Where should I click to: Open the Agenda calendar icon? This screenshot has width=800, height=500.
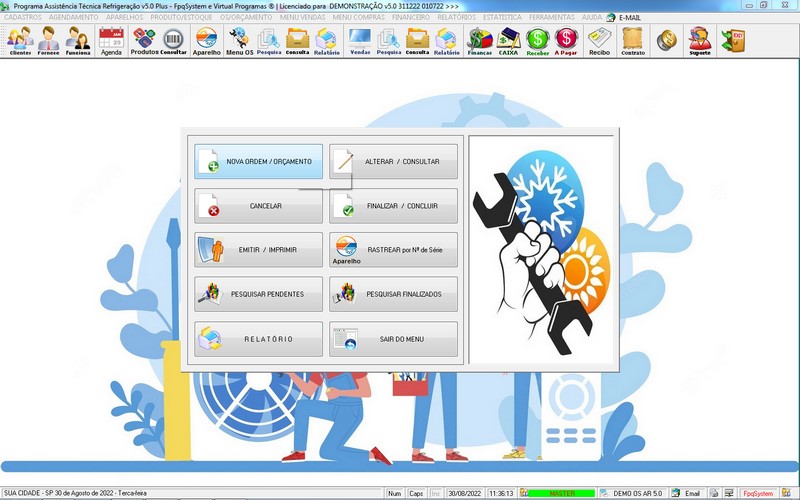(111, 41)
